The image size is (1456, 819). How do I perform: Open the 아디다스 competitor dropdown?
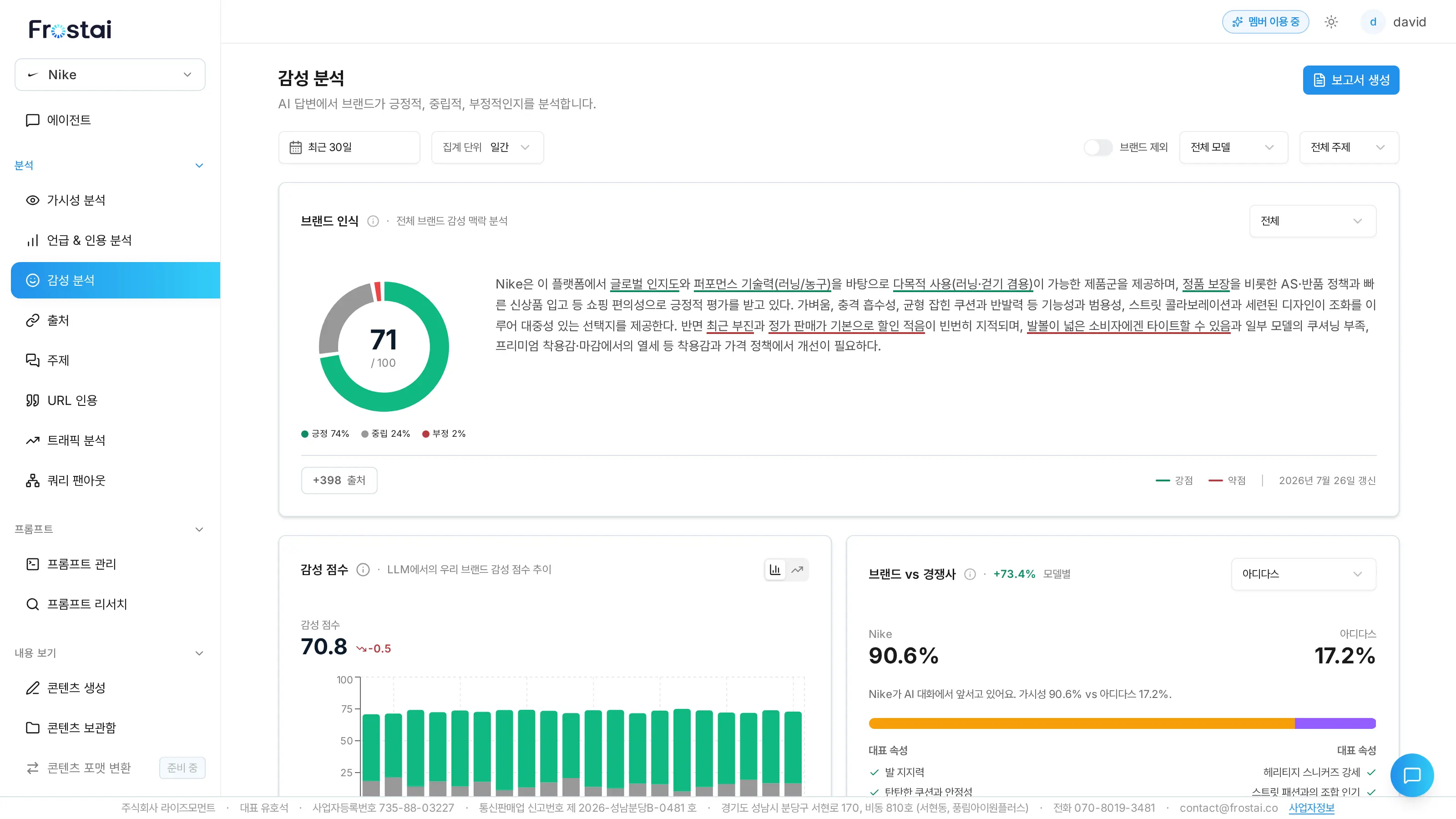1304,574
